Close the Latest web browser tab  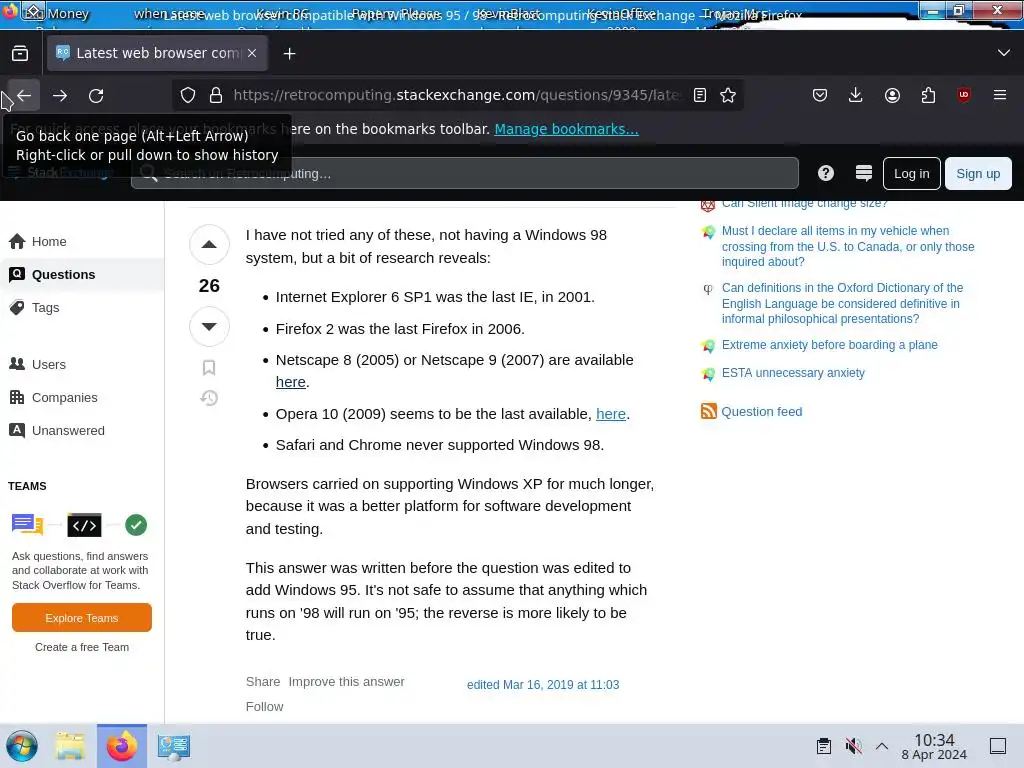[252, 54]
